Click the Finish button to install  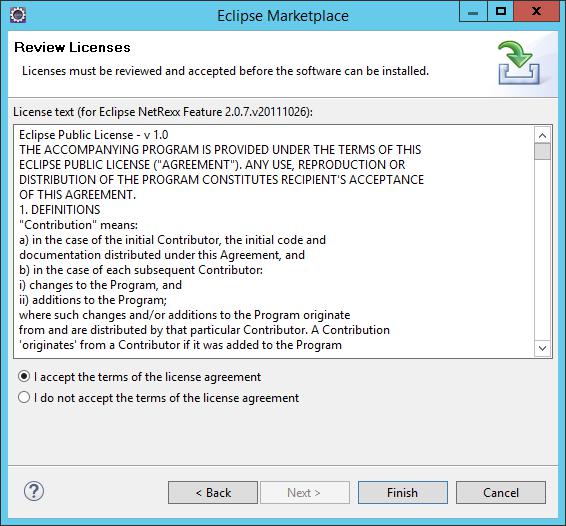click(x=403, y=492)
